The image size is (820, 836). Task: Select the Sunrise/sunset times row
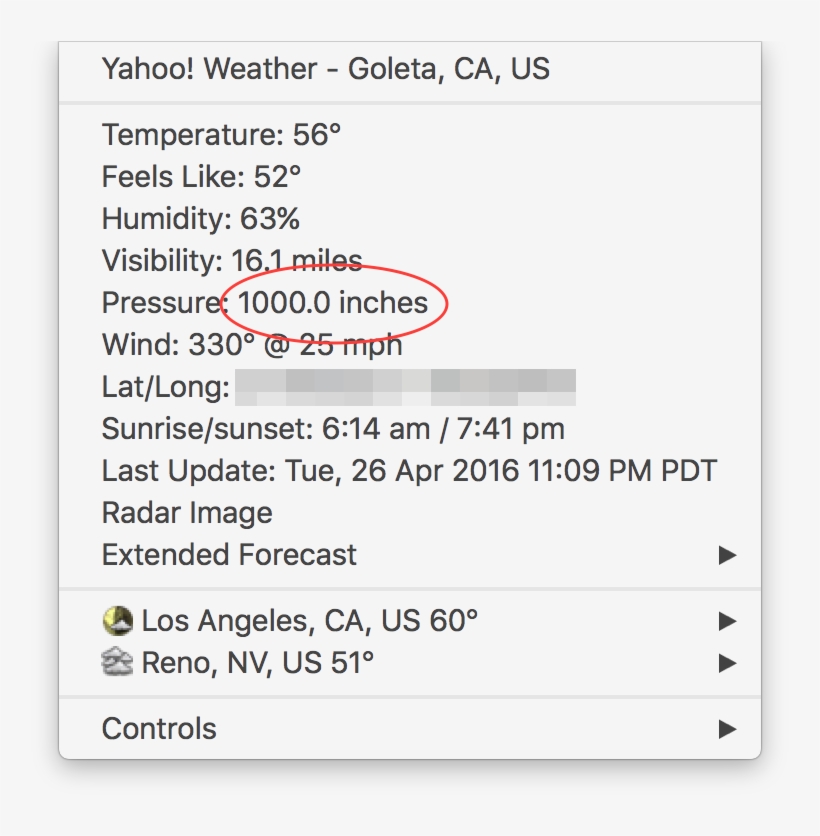[330, 428]
